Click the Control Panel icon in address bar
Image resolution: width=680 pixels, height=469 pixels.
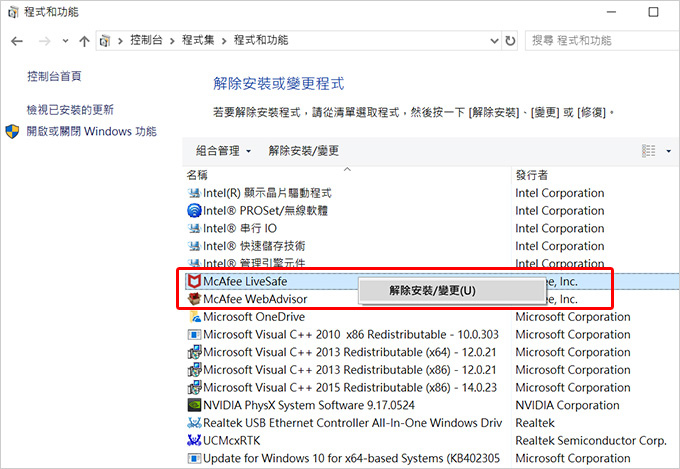[x=105, y=41]
